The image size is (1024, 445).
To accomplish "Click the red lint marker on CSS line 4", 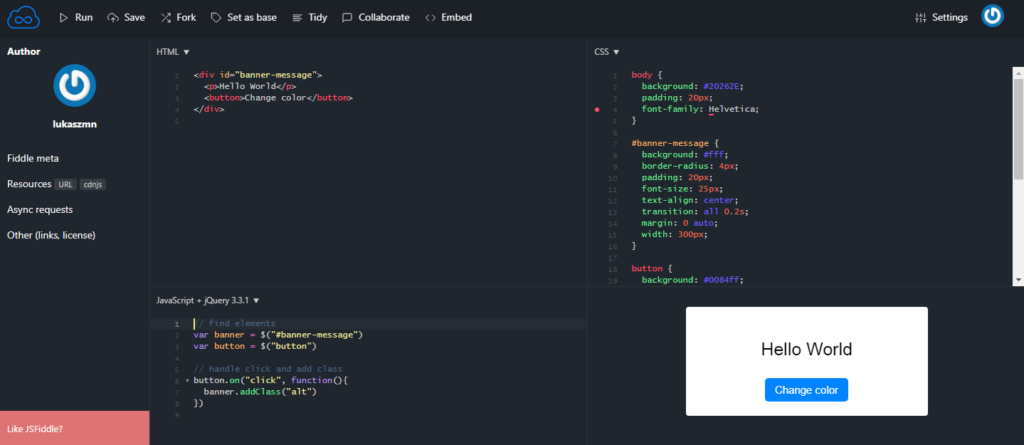I will [x=597, y=110].
